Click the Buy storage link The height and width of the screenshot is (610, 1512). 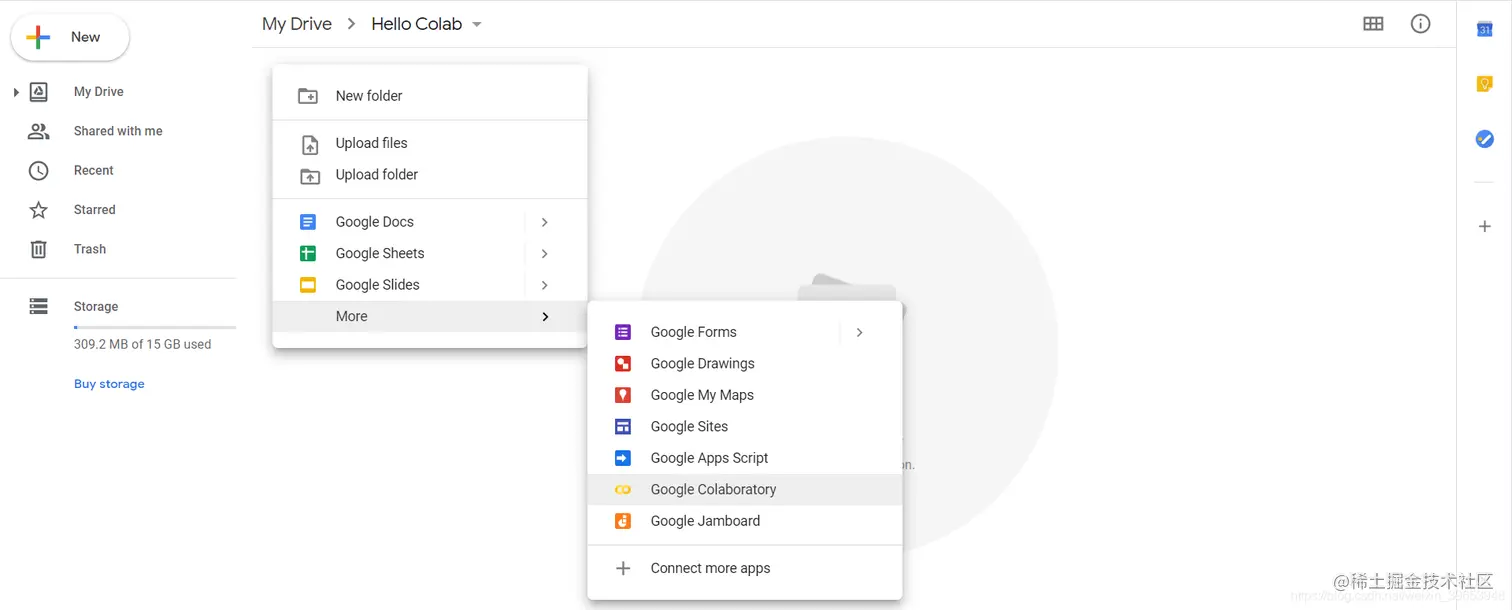(x=109, y=384)
